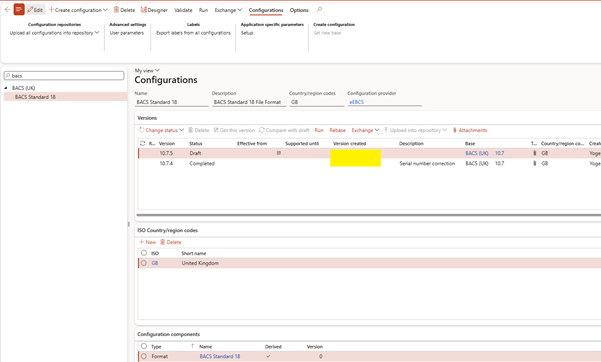Click the Name field BACS Standard 18
The height and width of the screenshot is (362, 601).
click(x=172, y=102)
